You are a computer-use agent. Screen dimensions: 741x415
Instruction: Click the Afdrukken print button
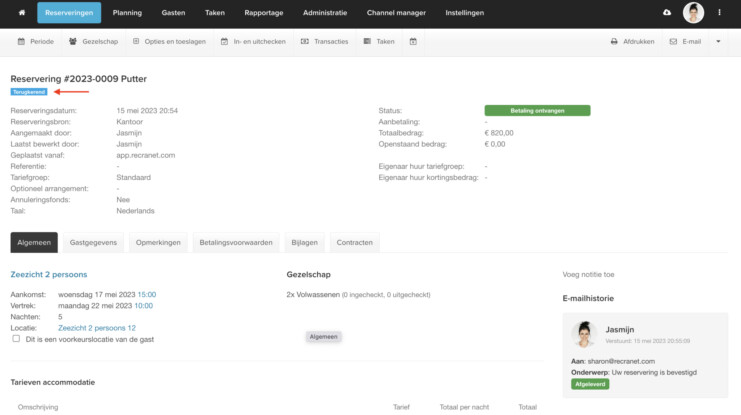click(x=632, y=42)
